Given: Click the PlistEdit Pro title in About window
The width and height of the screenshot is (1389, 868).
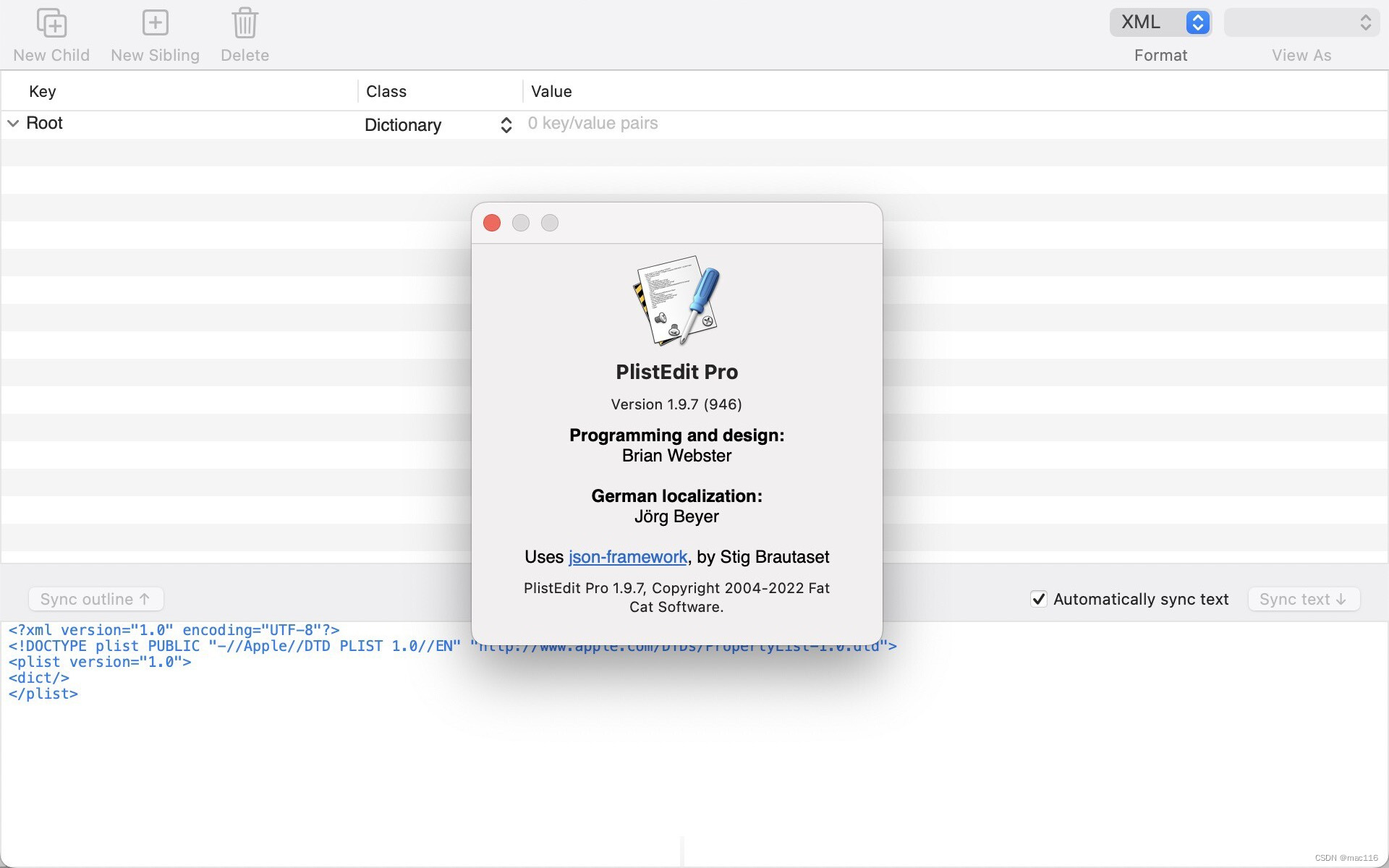Looking at the screenshot, I should [676, 372].
